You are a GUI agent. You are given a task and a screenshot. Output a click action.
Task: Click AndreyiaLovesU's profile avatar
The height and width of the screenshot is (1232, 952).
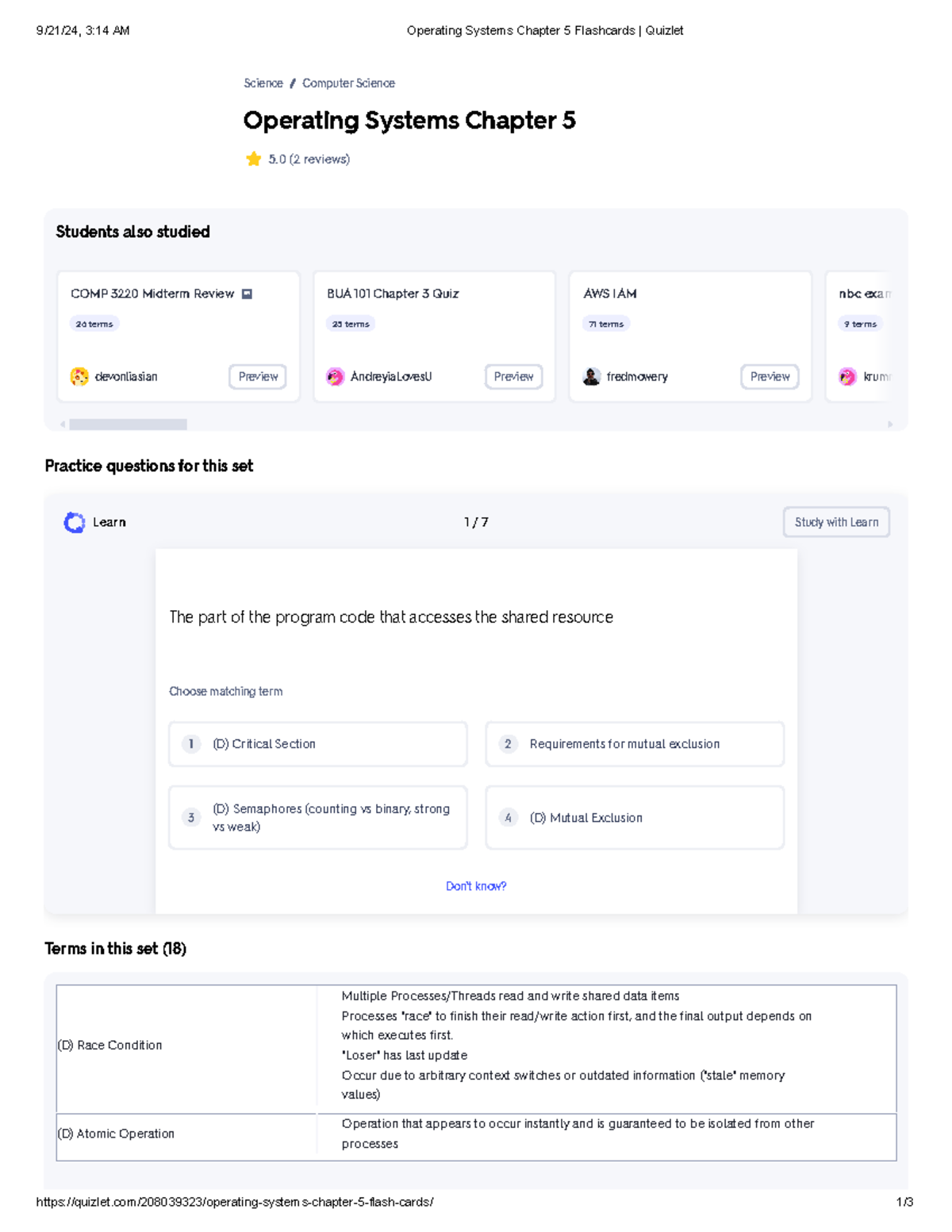click(335, 377)
